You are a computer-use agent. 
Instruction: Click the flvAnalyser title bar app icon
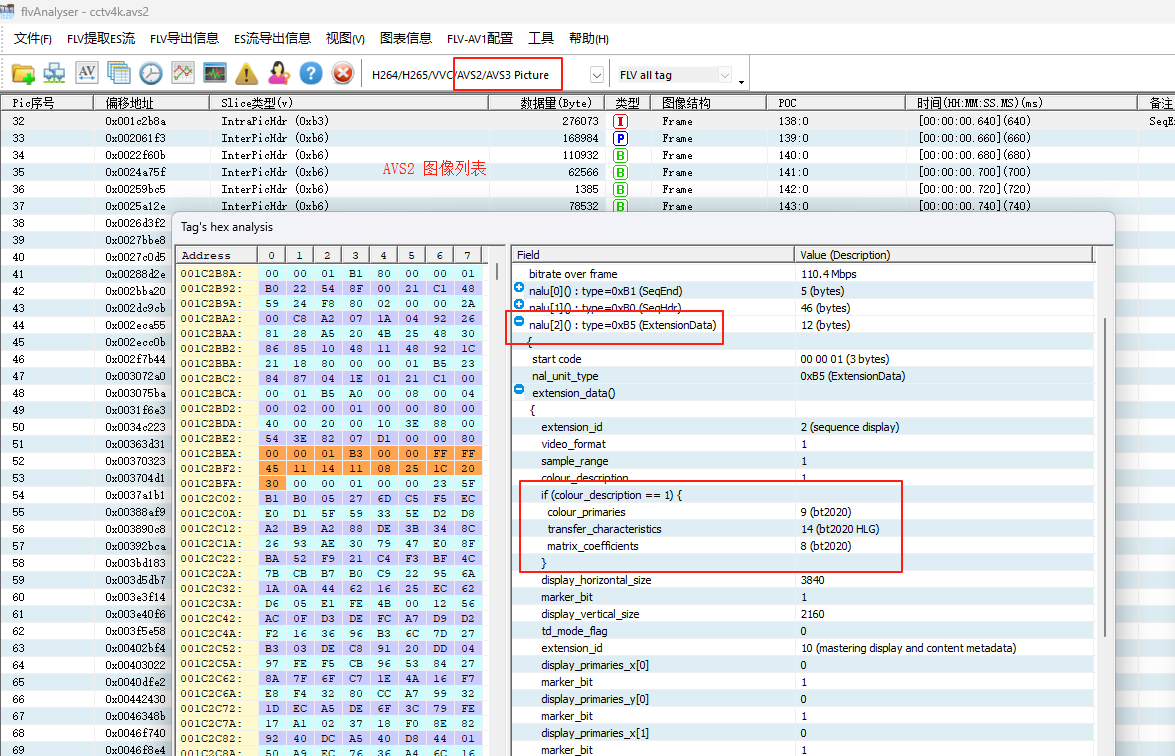7,10
